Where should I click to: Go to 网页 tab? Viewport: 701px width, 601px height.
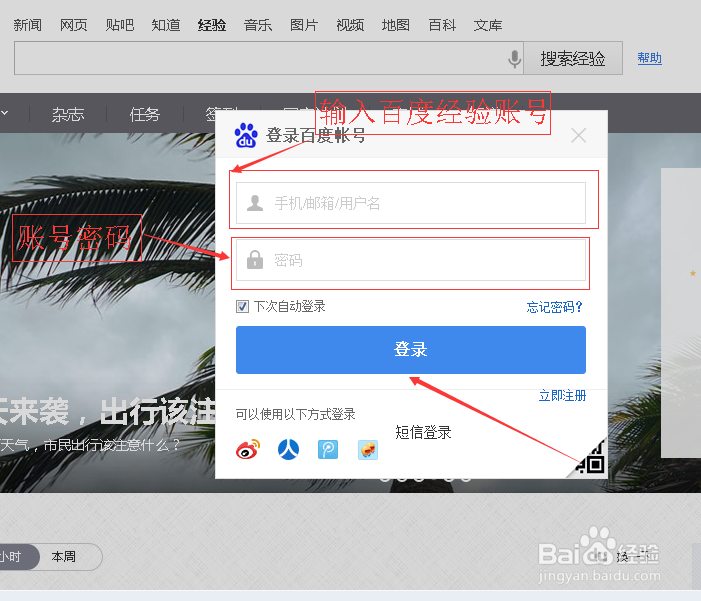tap(74, 25)
